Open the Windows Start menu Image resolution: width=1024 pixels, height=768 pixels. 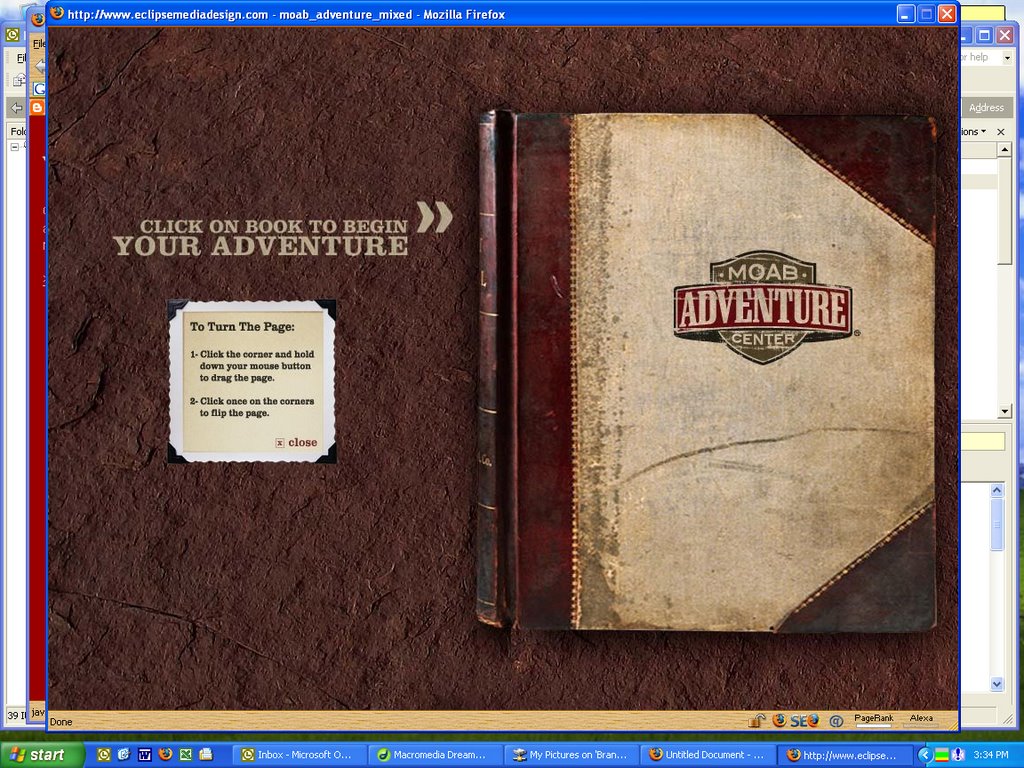coord(42,755)
